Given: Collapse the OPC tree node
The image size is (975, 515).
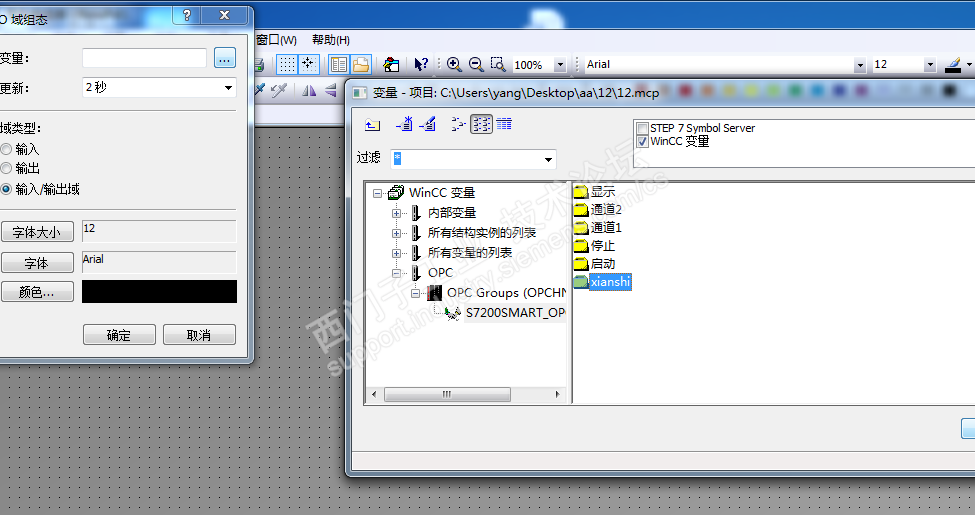Looking at the screenshot, I should click(x=396, y=273).
